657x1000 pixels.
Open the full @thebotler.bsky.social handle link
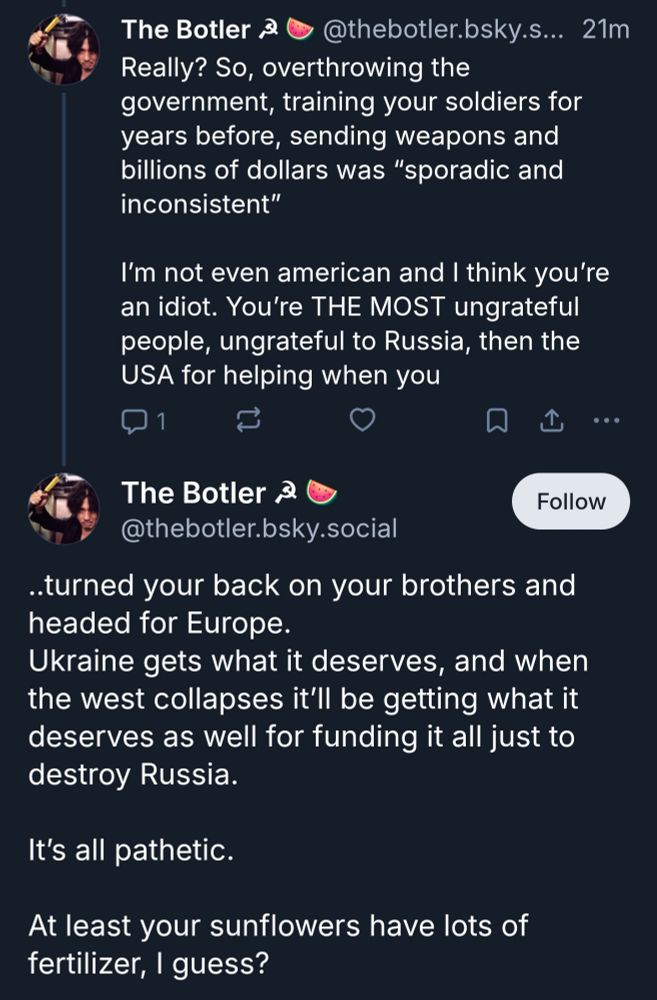tap(258, 528)
